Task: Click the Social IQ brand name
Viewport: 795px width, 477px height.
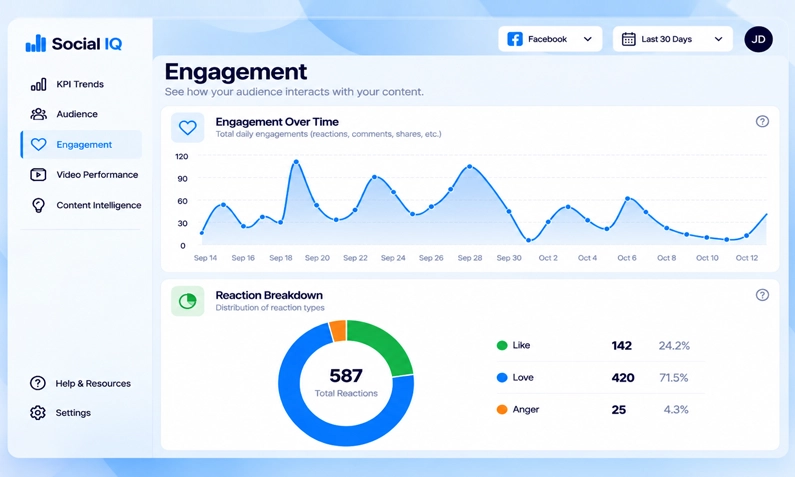Action: (x=87, y=44)
